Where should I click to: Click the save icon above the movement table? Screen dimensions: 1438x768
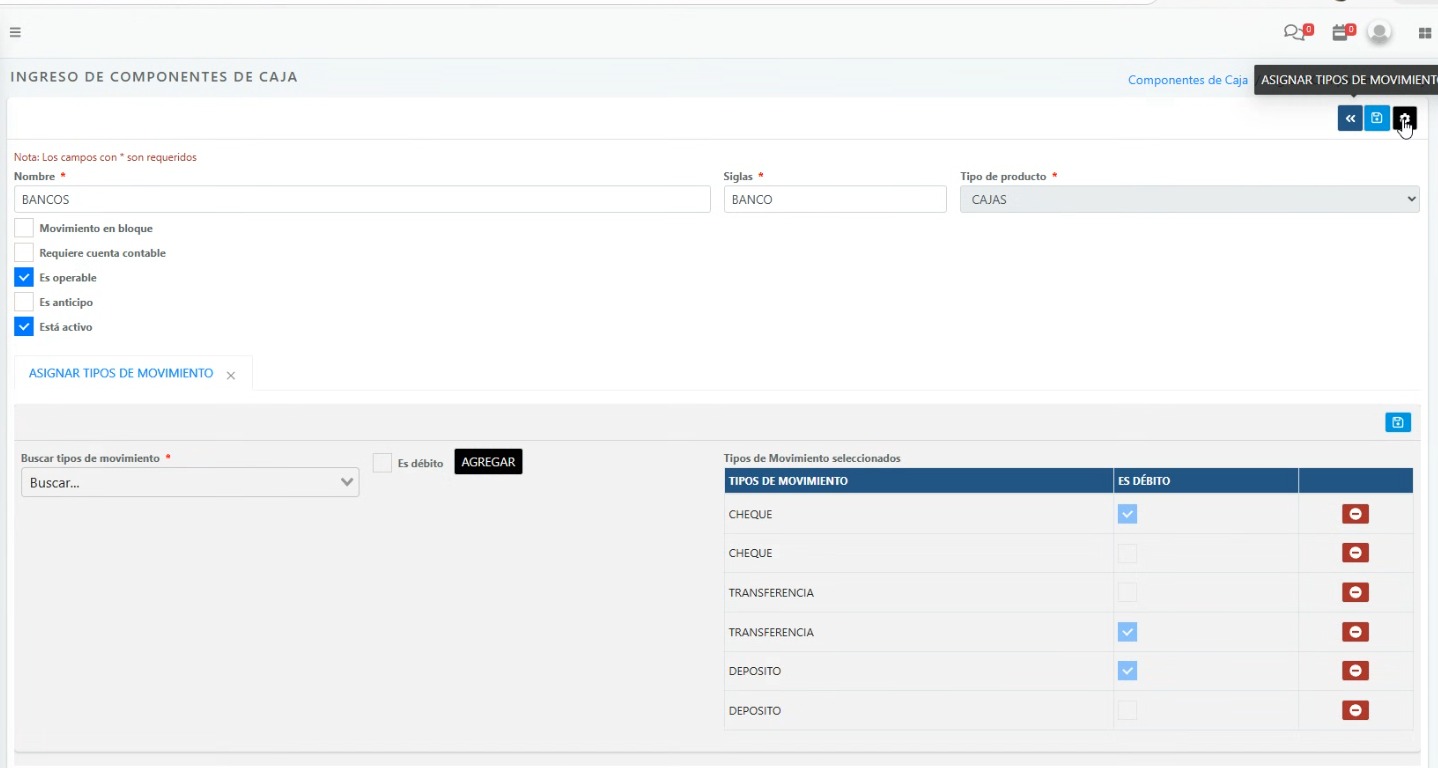(x=1397, y=421)
